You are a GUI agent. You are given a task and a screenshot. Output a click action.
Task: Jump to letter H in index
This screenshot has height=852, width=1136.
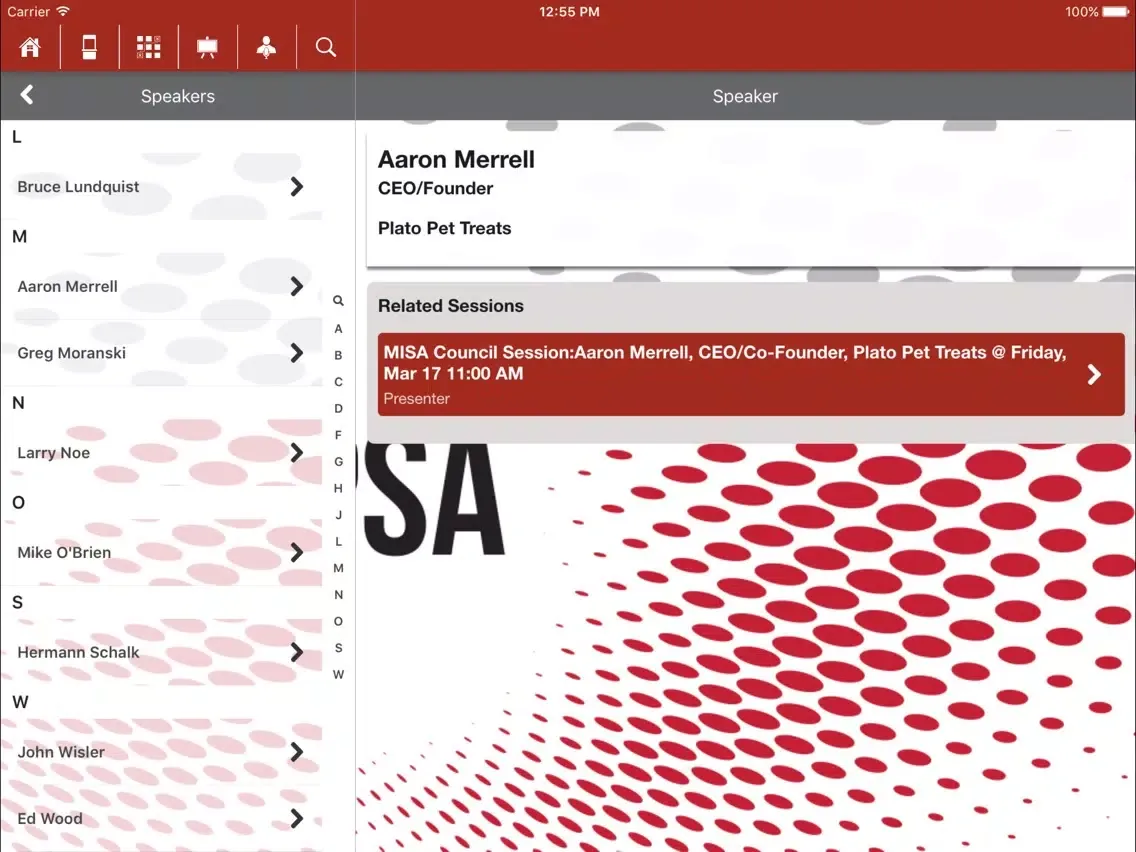pos(338,488)
